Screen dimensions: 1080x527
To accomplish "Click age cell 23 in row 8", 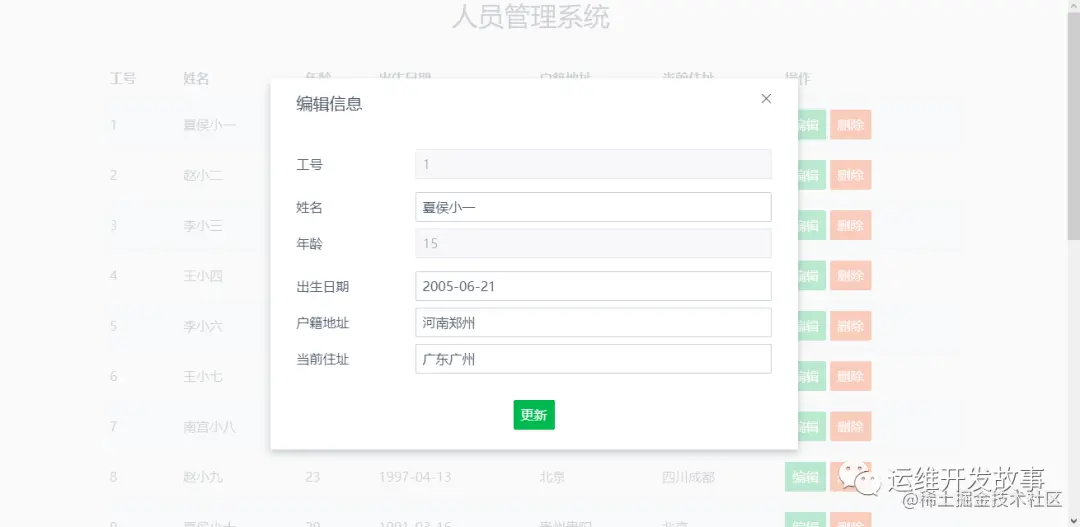I will click(313, 477).
